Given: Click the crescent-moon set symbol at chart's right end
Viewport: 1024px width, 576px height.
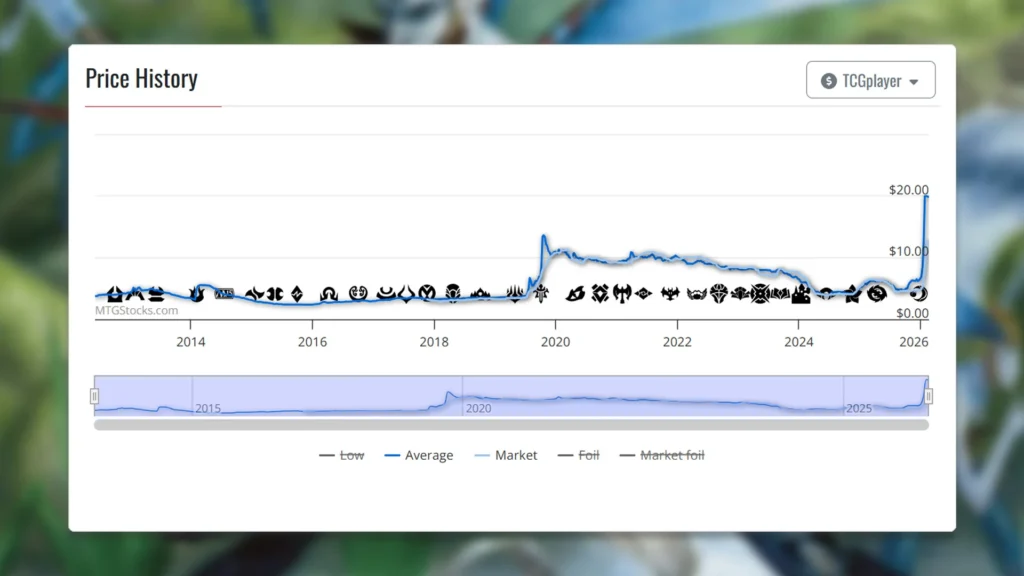Looking at the screenshot, I should 918,294.
